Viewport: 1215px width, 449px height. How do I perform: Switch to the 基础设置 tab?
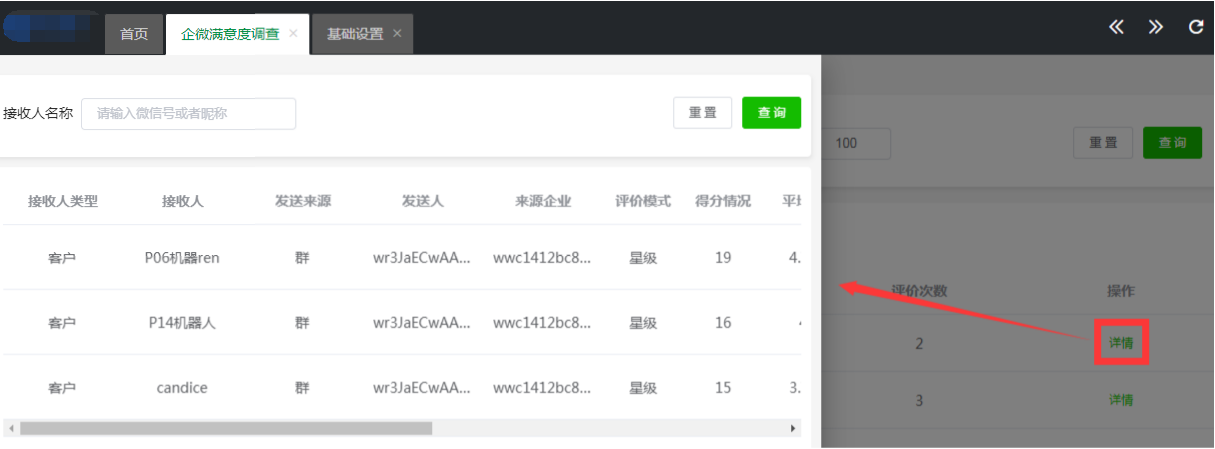point(354,34)
